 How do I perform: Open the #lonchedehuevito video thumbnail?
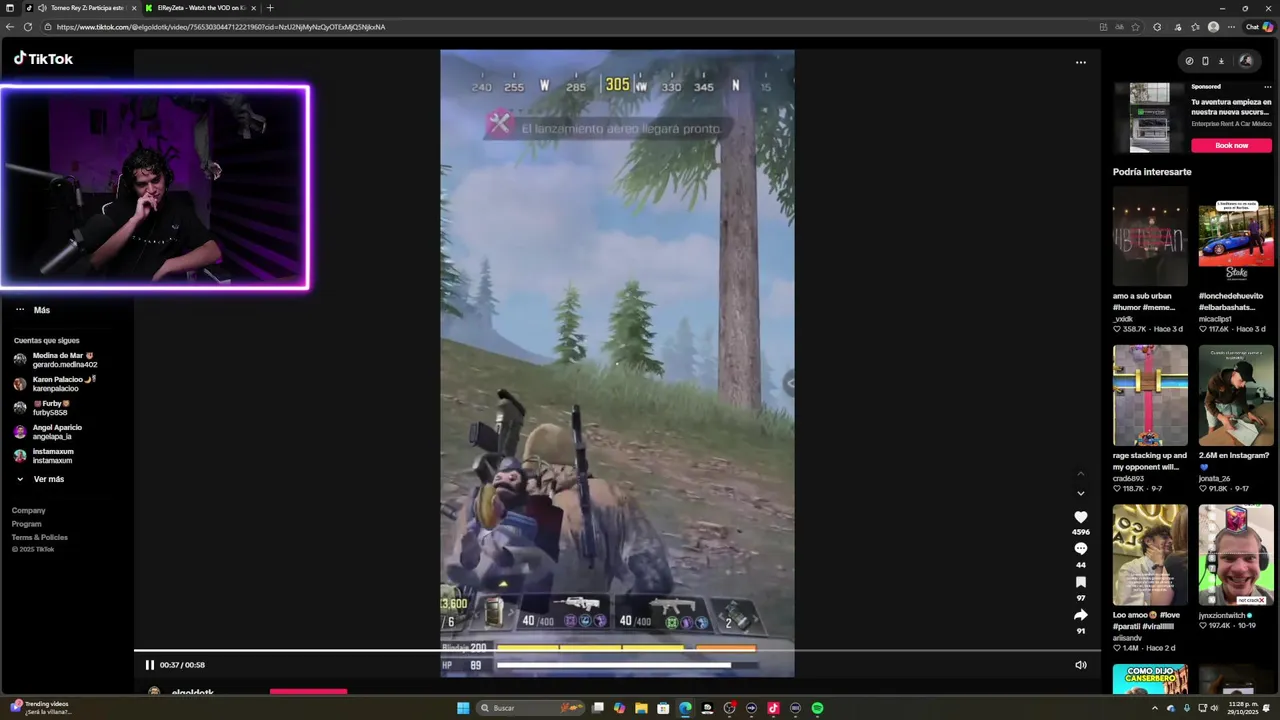1236,236
